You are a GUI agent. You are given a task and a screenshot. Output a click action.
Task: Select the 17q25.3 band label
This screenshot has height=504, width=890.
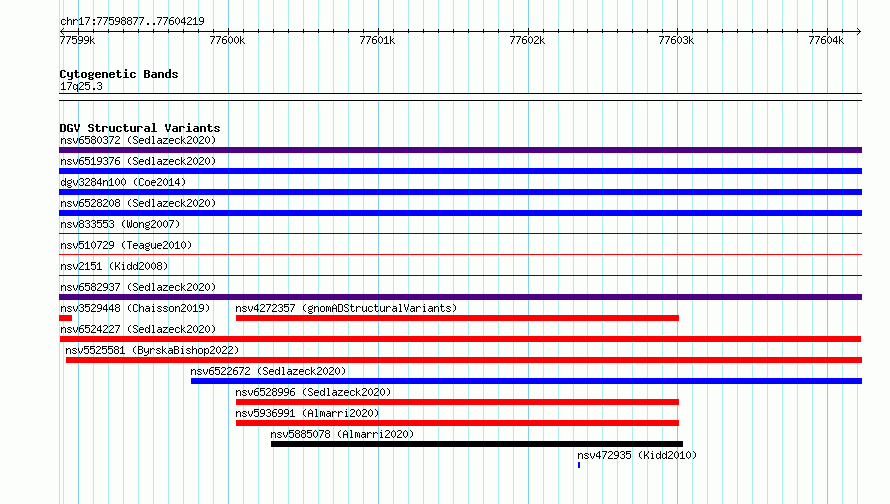click(81, 86)
